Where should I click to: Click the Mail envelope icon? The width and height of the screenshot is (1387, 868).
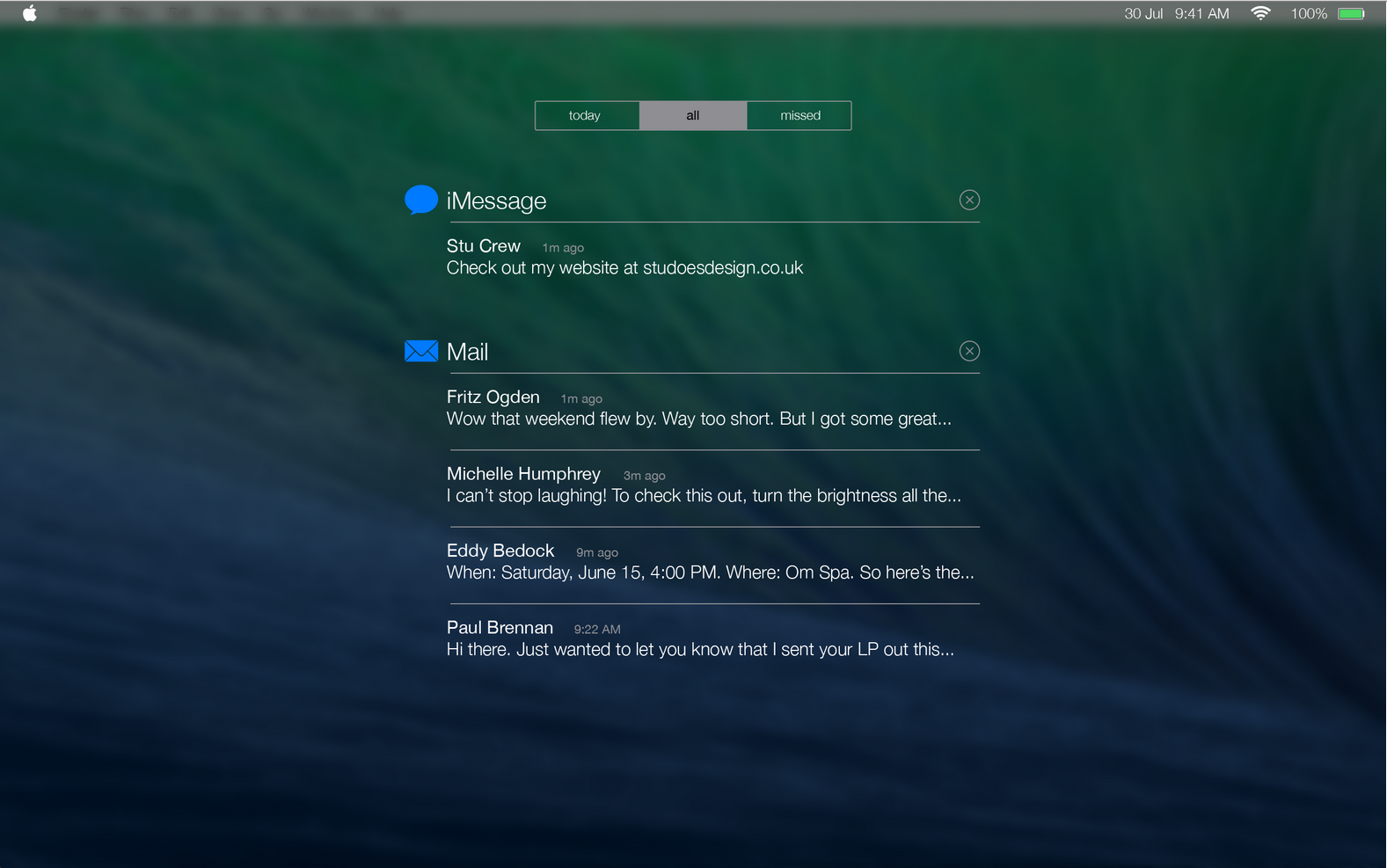(x=421, y=351)
